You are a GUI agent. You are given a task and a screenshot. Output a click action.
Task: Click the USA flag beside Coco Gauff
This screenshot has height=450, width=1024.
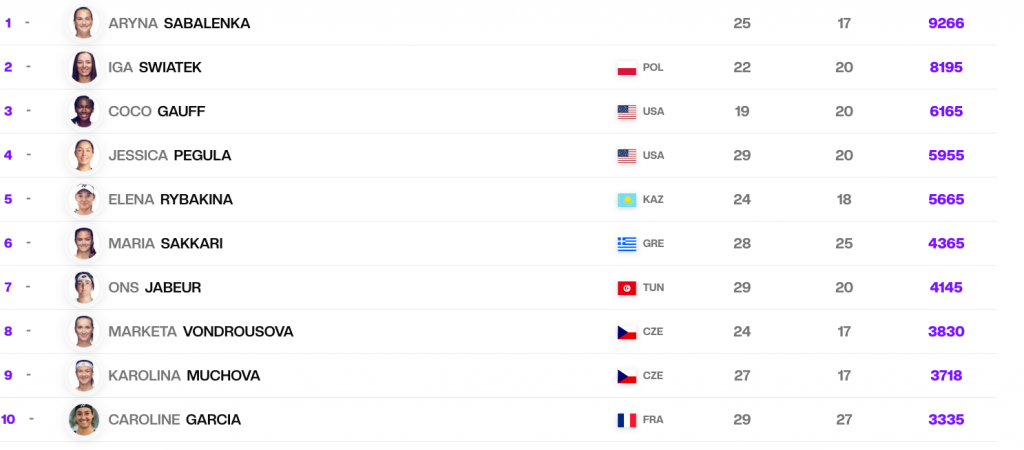click(627, 112)
